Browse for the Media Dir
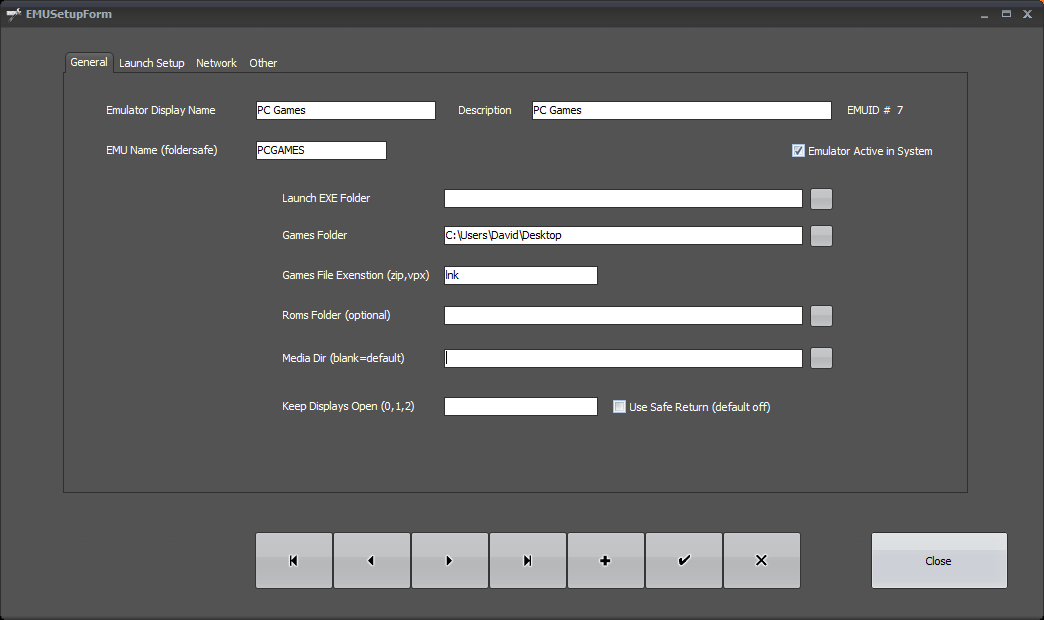 pyautogui.click(x=821, y=358)
